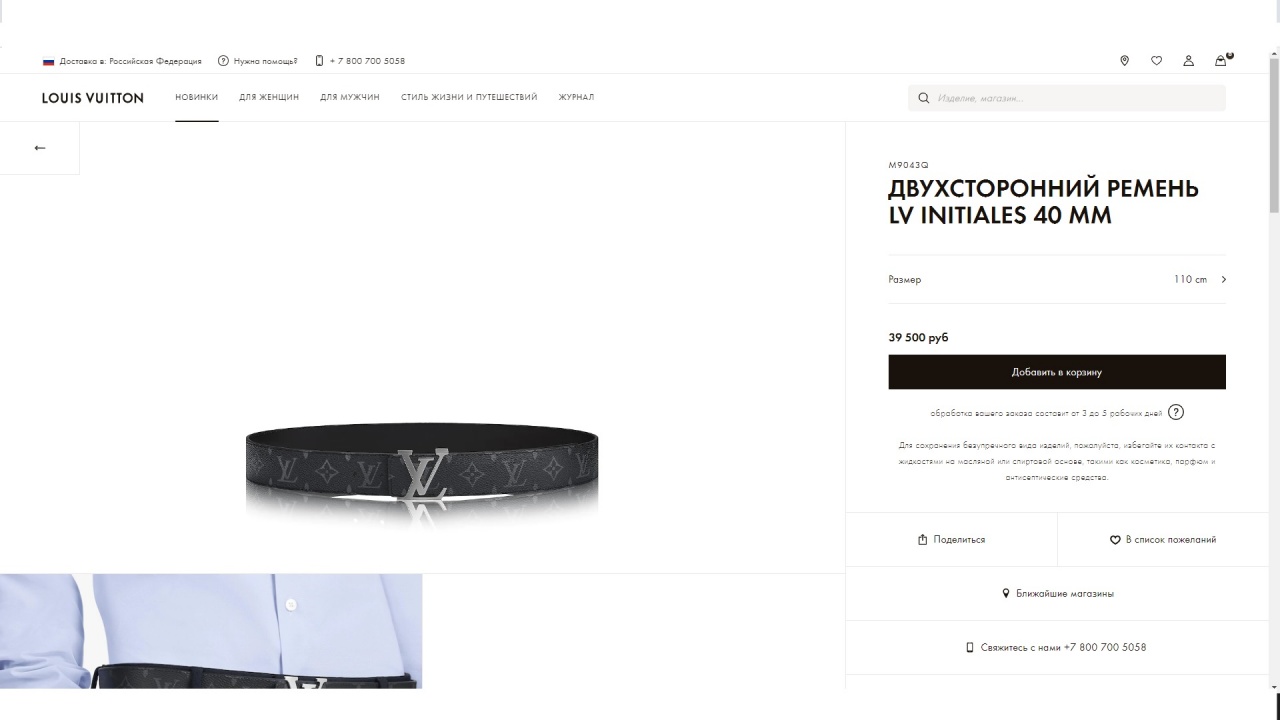Image resolution: width=1280 pixels, height=720 pixels.
Task: Click the 'Добавить в корзину' button
Action: click(x=1057, y=372)
